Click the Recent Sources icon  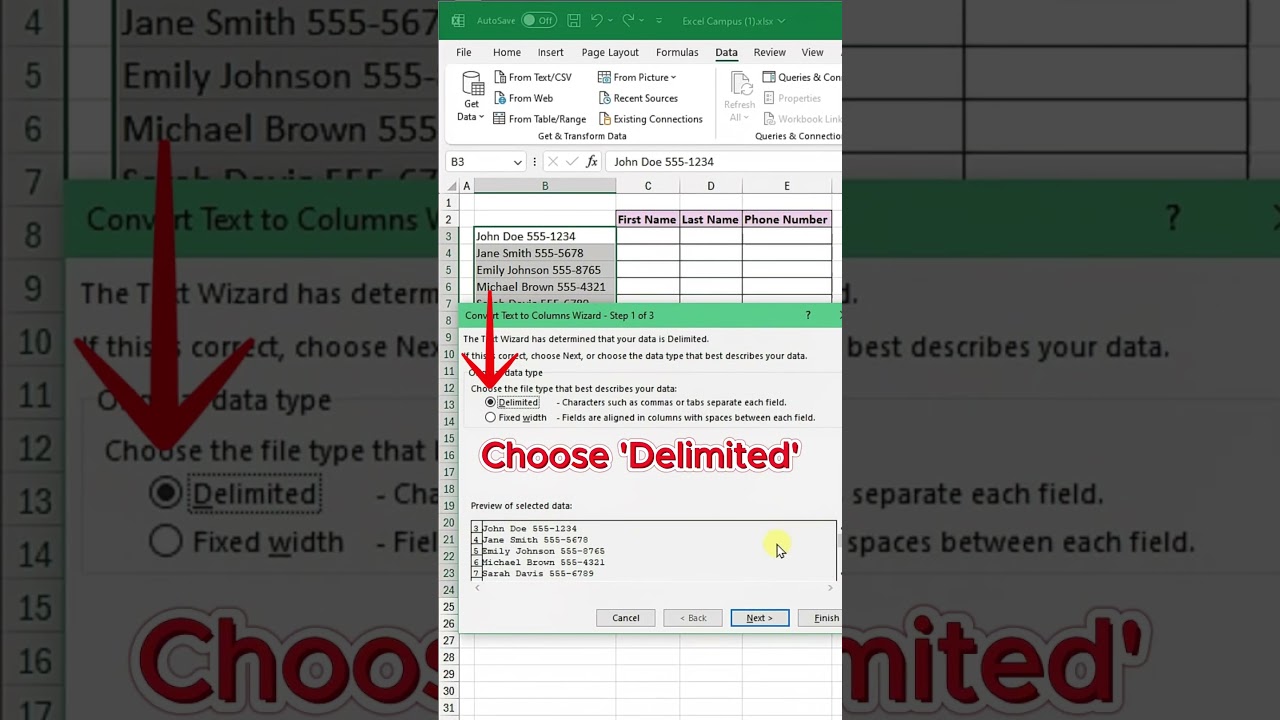[605, 98]
